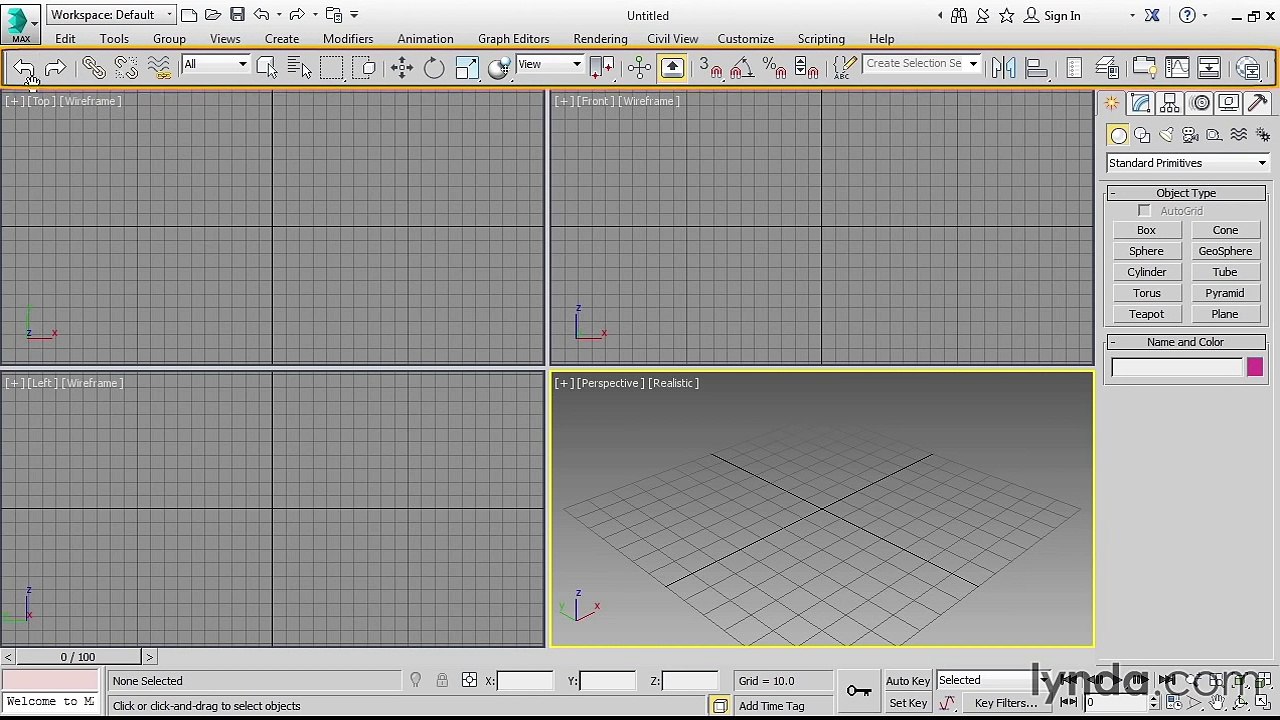Open the Edit menu
Viewport: 1280px width, 720px height.
[x=65, y=39]
